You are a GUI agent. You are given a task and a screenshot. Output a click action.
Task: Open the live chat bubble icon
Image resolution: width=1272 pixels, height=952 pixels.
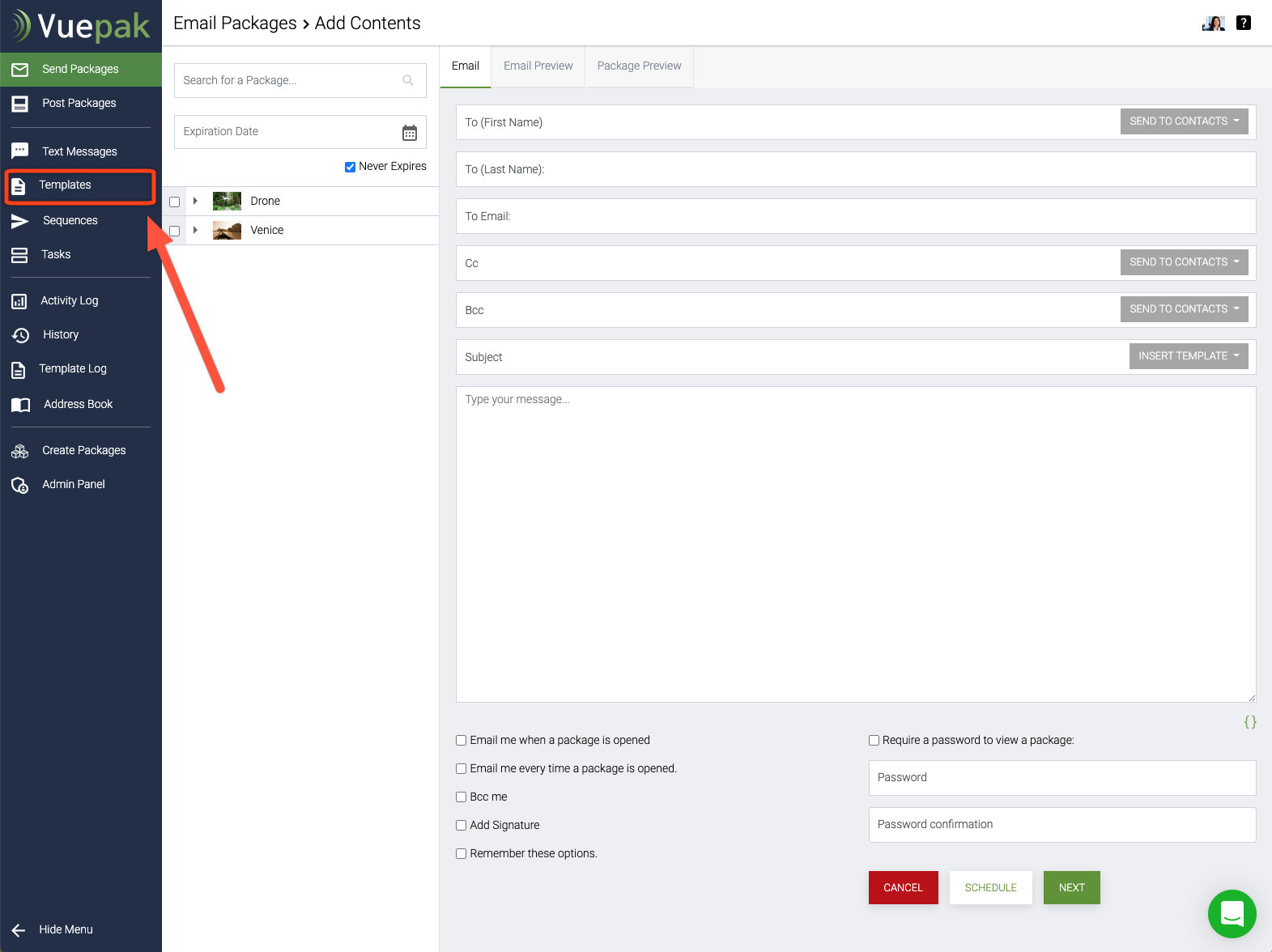[1232, 913]
